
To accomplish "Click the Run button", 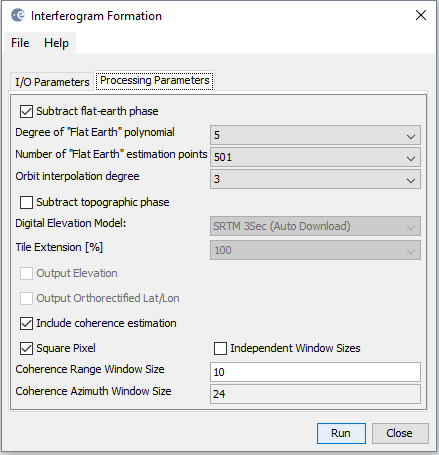I will (x=341, y=433).
